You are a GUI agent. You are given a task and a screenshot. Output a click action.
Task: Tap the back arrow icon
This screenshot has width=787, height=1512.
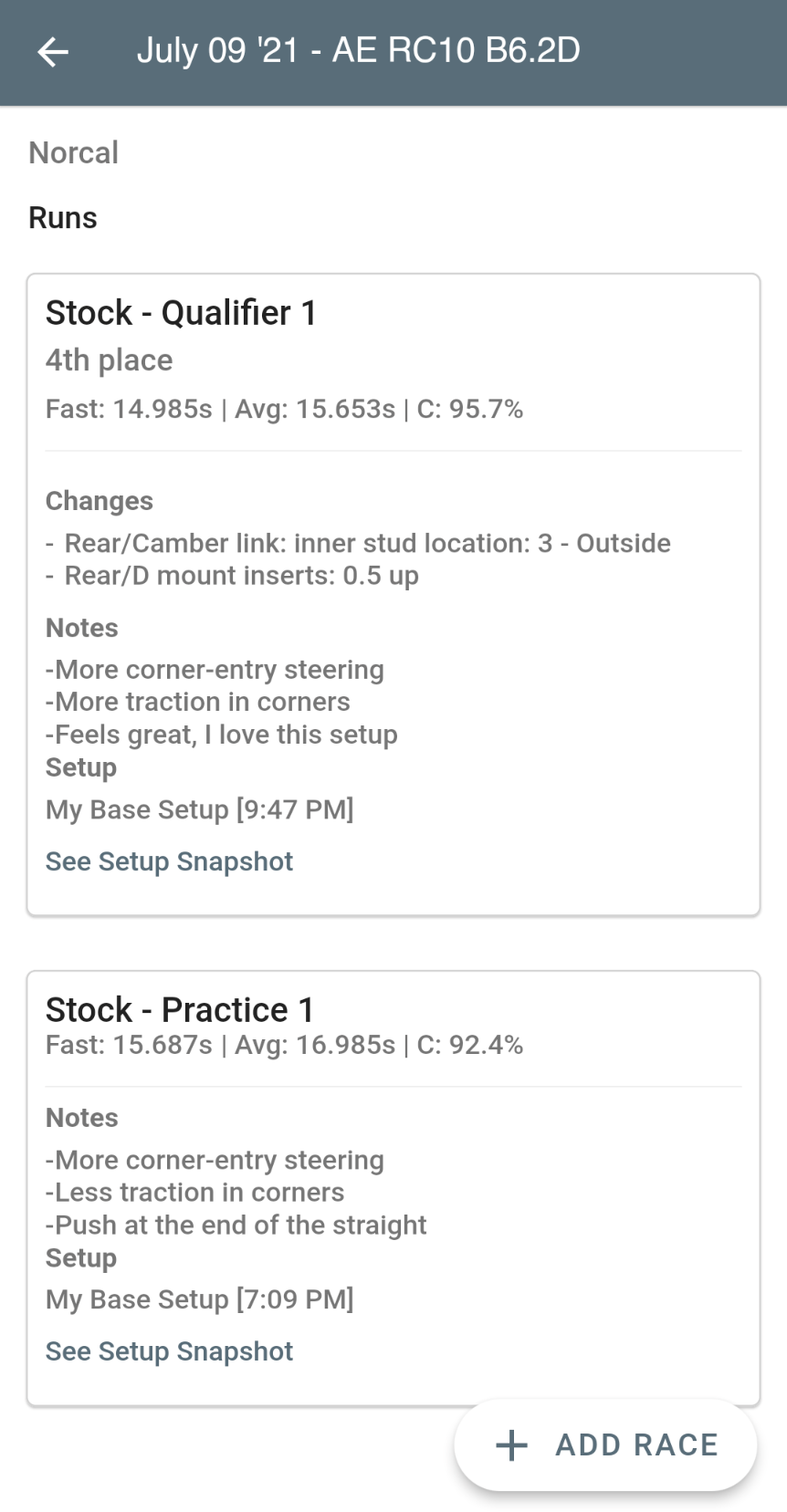53,52
